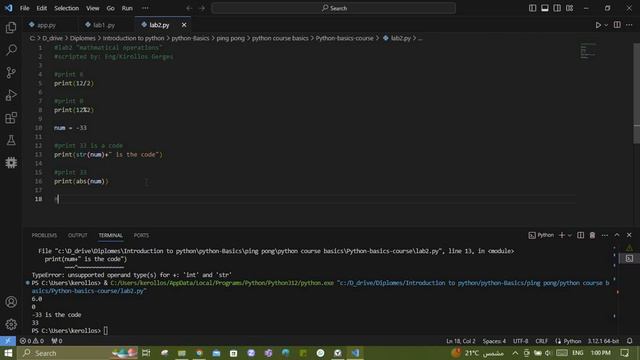This screenshot has width=640, height=360.
Task: Click the Python-basics-course breadcrumb
Action: click(344, 38)
